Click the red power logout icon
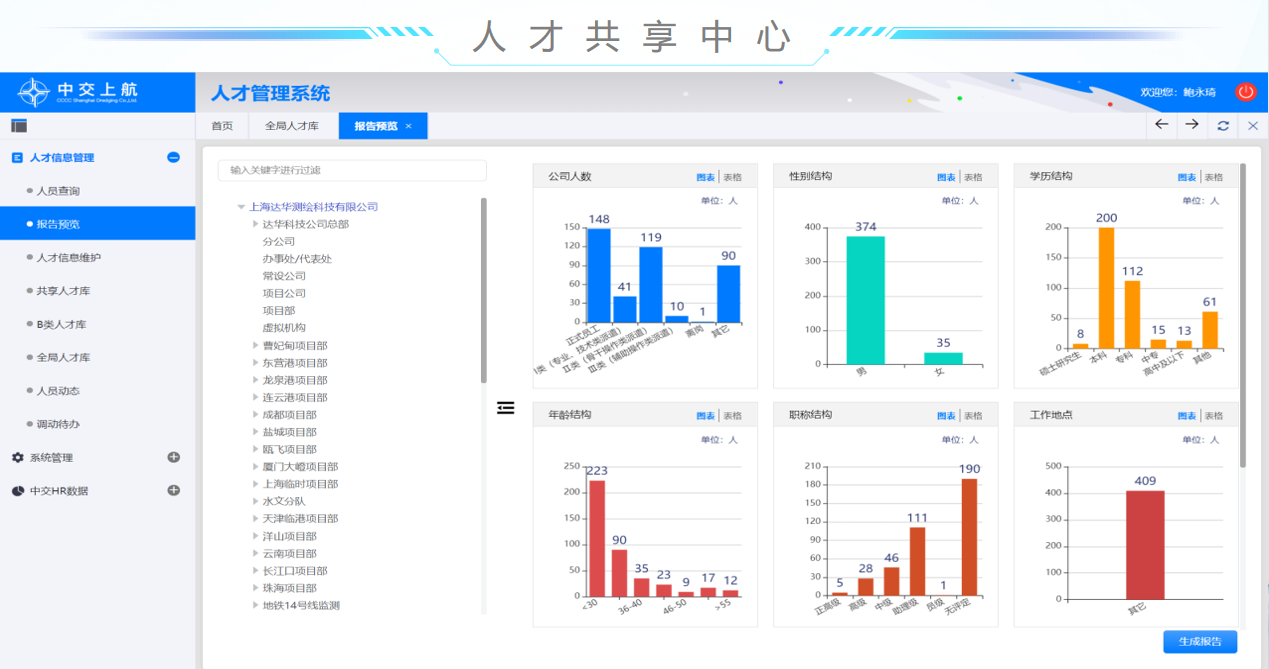Viewport: 1269px width, 669px height. tap(1245, 92)
